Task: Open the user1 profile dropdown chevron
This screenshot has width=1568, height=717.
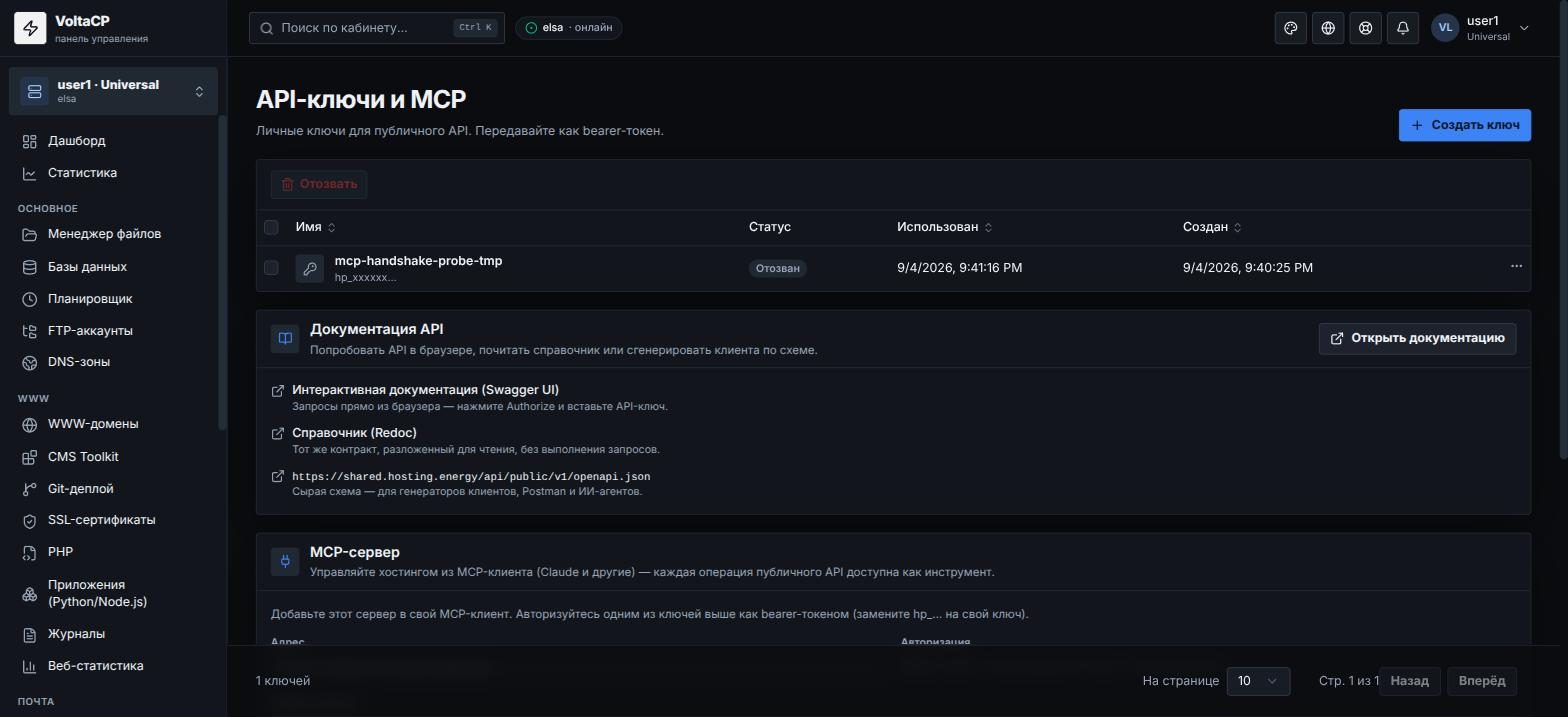Action: 1524,28
